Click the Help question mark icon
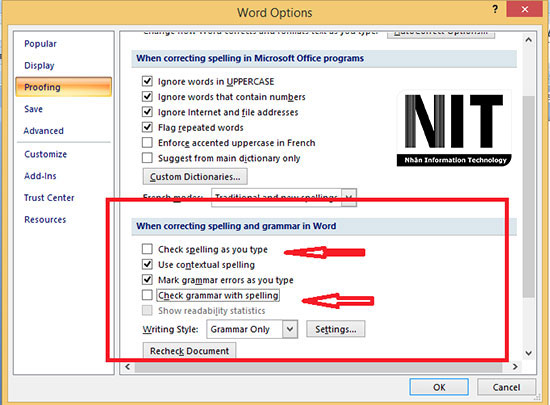 point(495,9)
